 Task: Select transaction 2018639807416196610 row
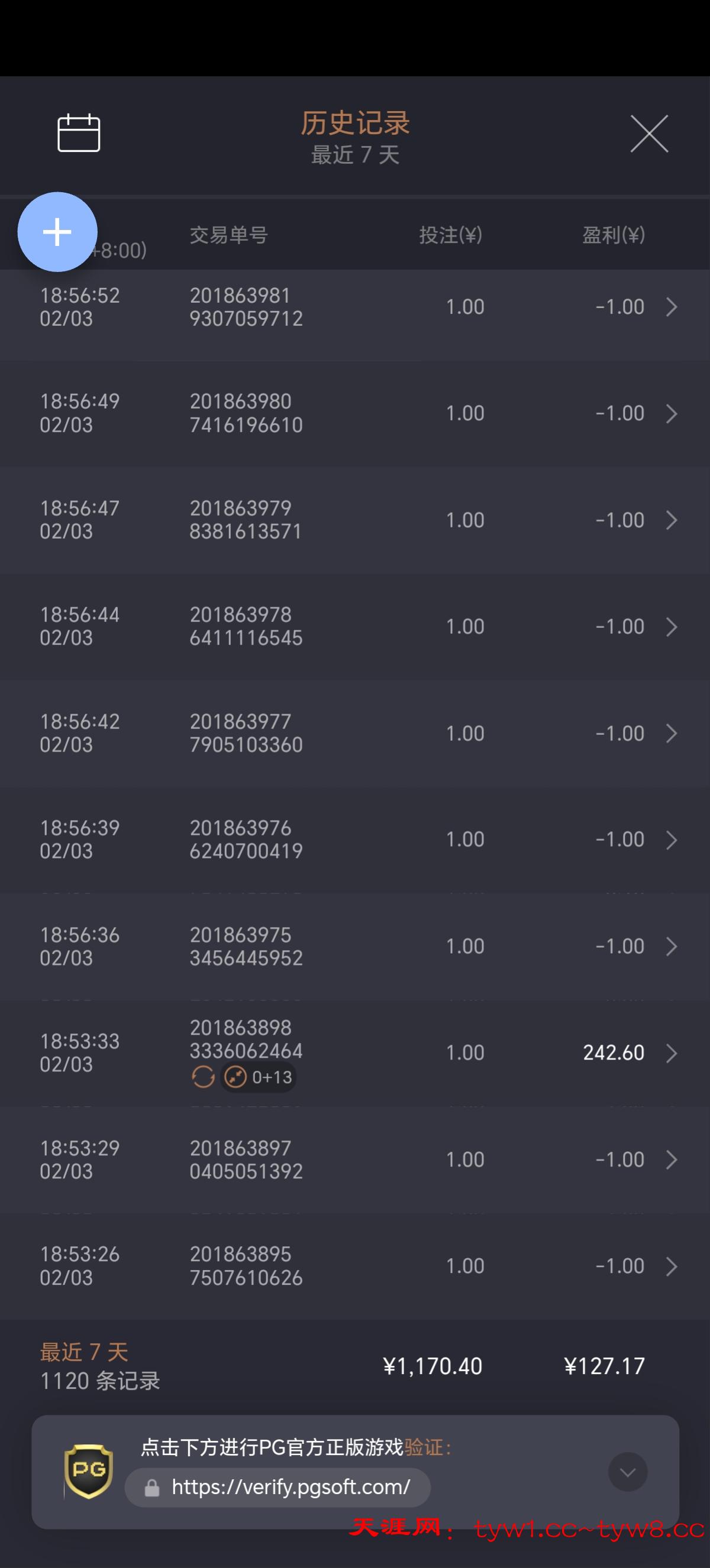click(246, 413)
